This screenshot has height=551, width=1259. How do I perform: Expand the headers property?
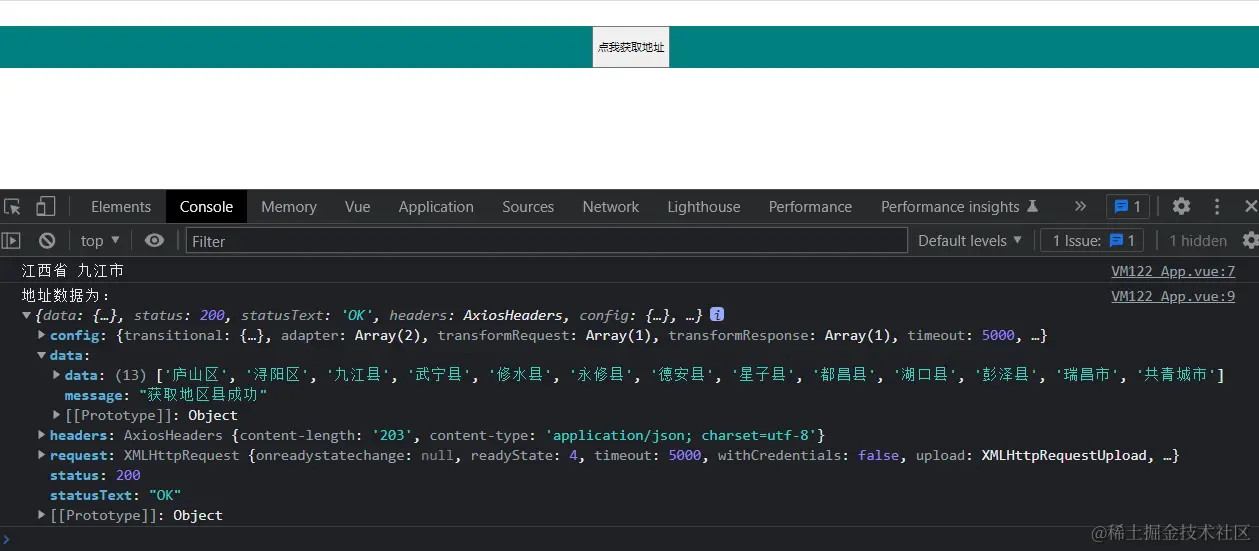click(41, 435)
